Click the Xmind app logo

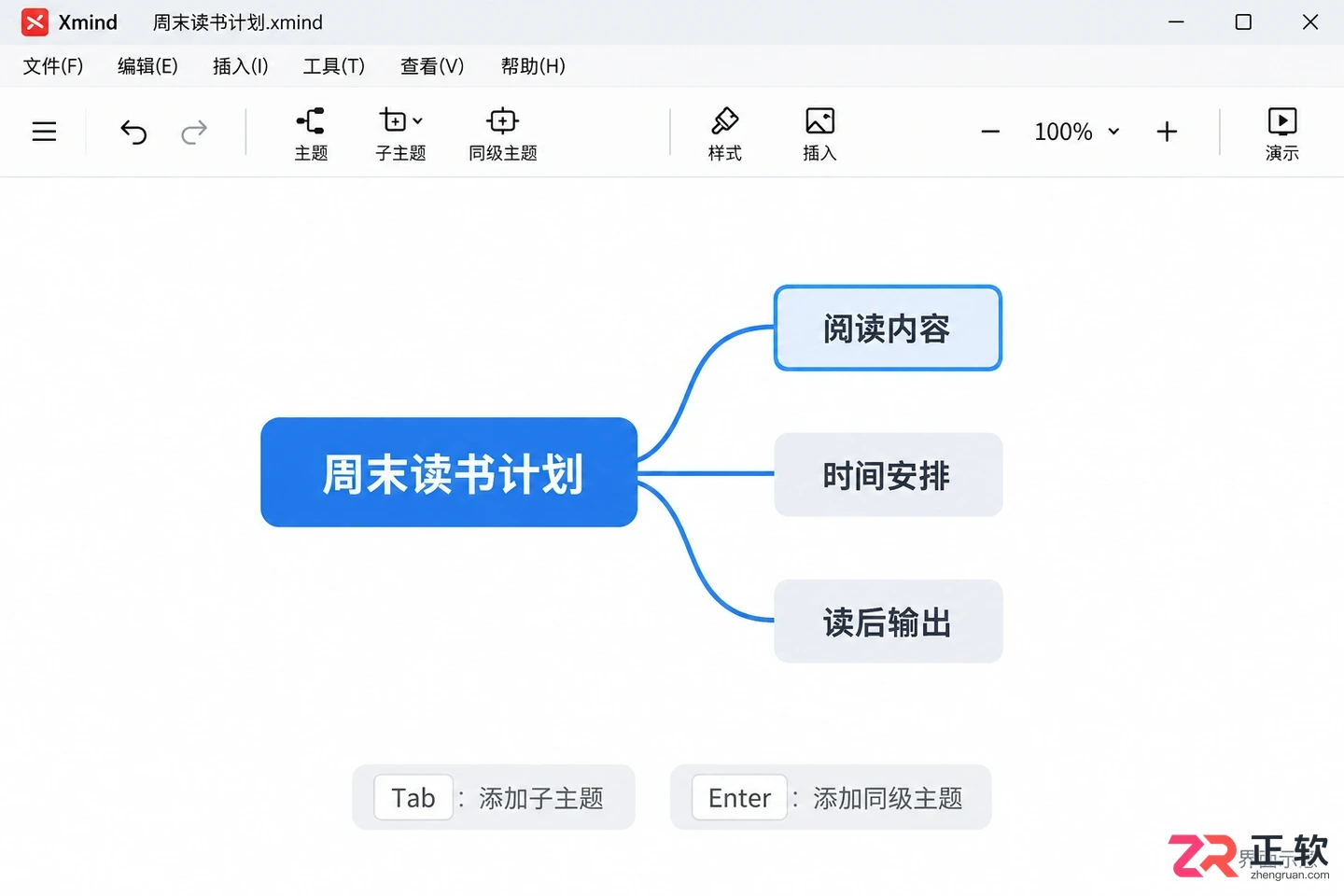coord(35,22)
